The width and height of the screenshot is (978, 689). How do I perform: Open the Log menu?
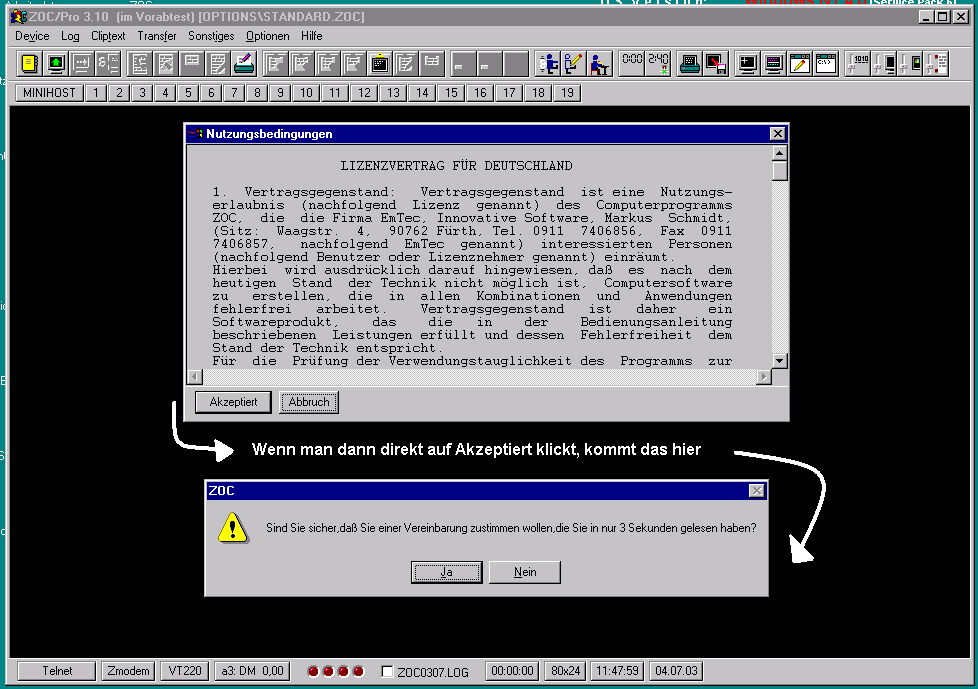70,36
